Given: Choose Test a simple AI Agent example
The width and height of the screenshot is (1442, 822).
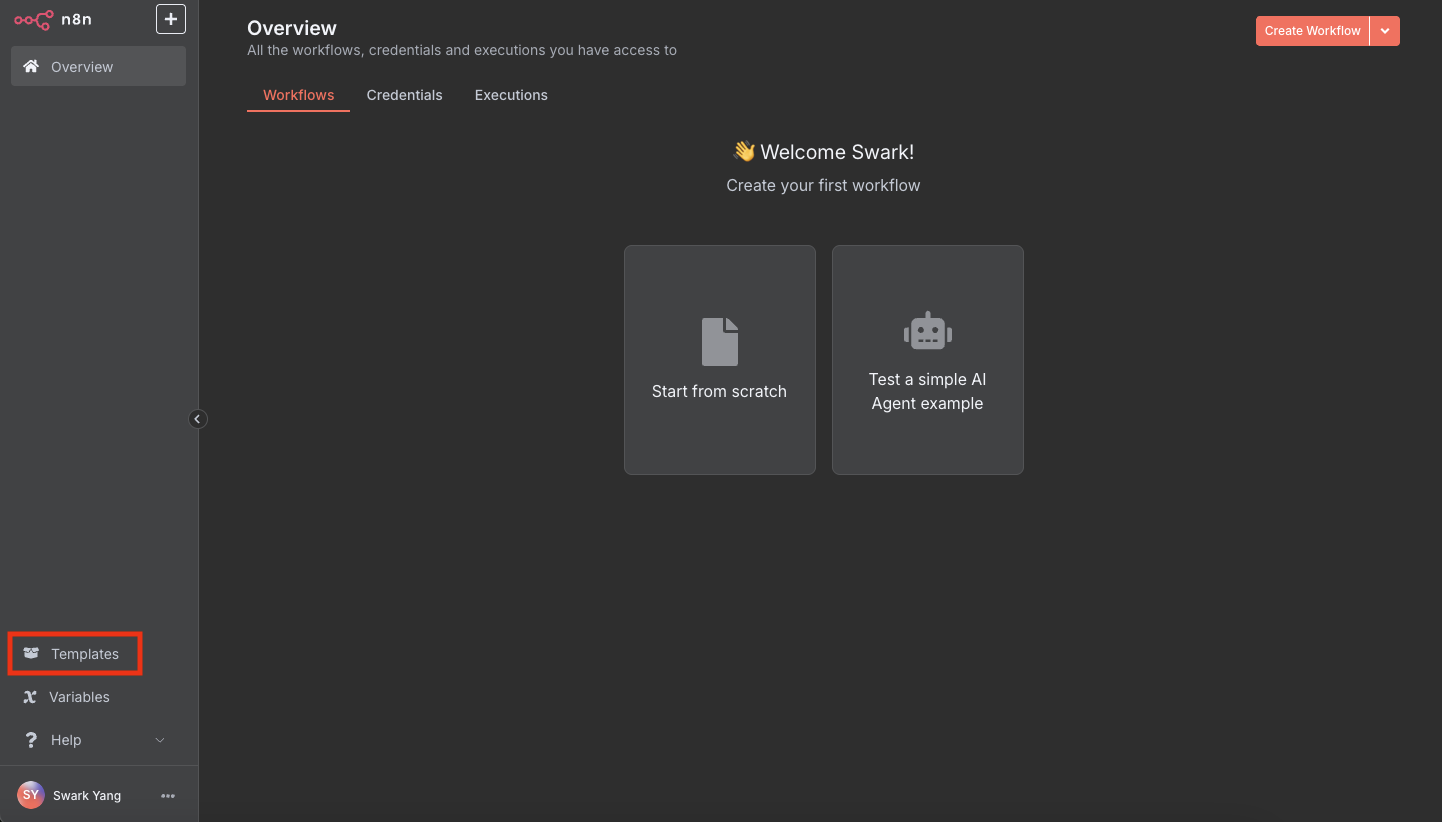Looking at the screenshot, I should pyautogui.click(x=928, y=360).
